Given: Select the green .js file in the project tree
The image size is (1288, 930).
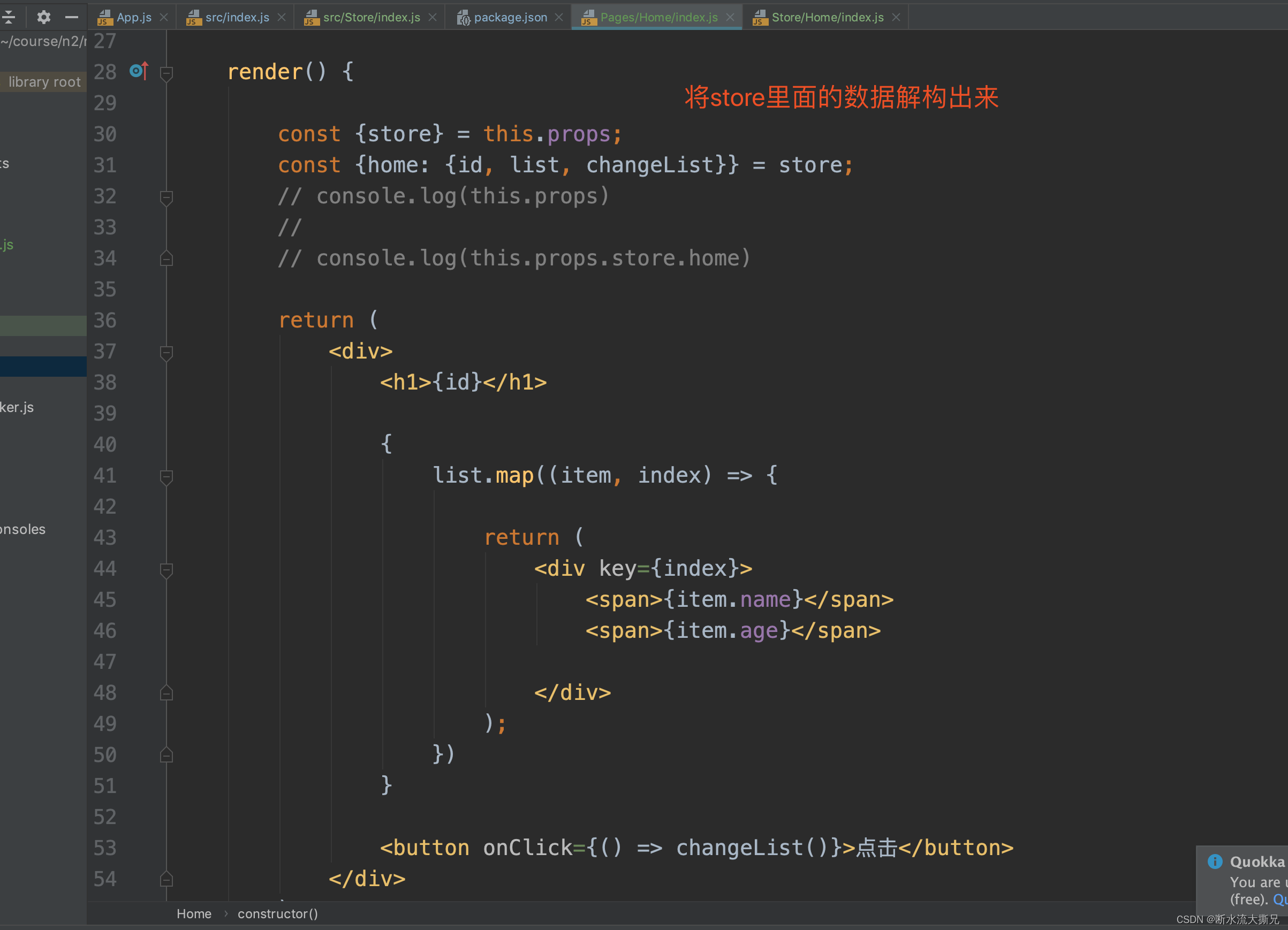Looking at the screenshot, I should [x=7, y=245].
